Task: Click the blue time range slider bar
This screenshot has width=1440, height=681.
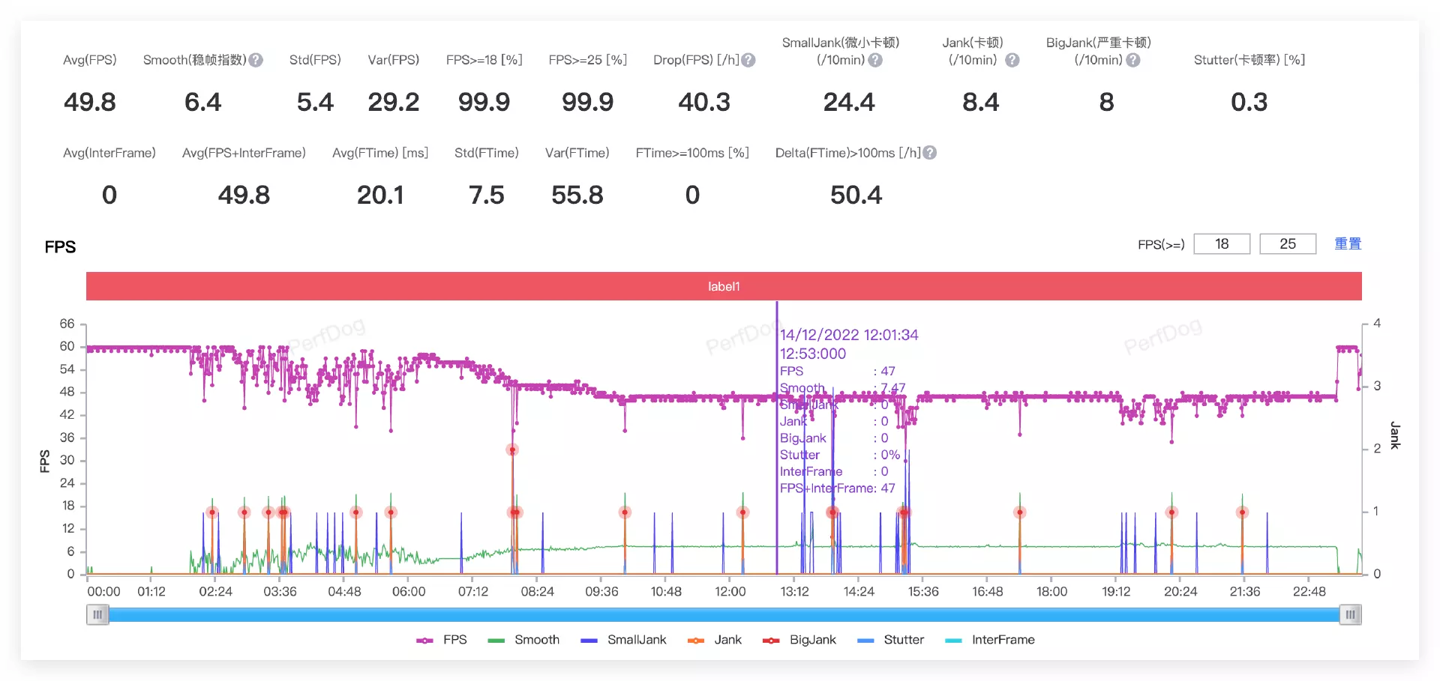Action: tap(724, 615)
